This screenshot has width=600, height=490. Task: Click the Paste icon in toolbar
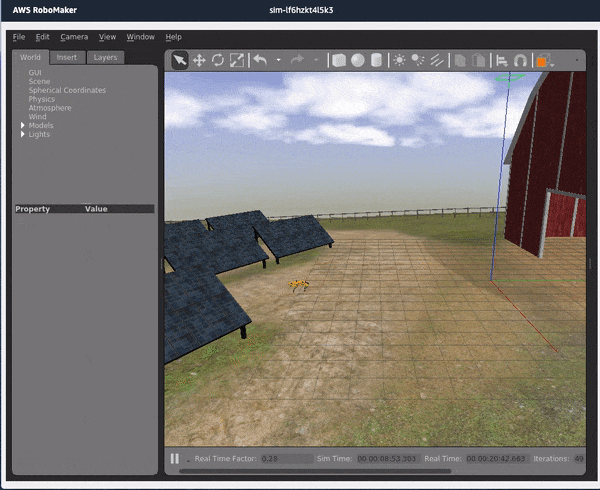[478, 60]
